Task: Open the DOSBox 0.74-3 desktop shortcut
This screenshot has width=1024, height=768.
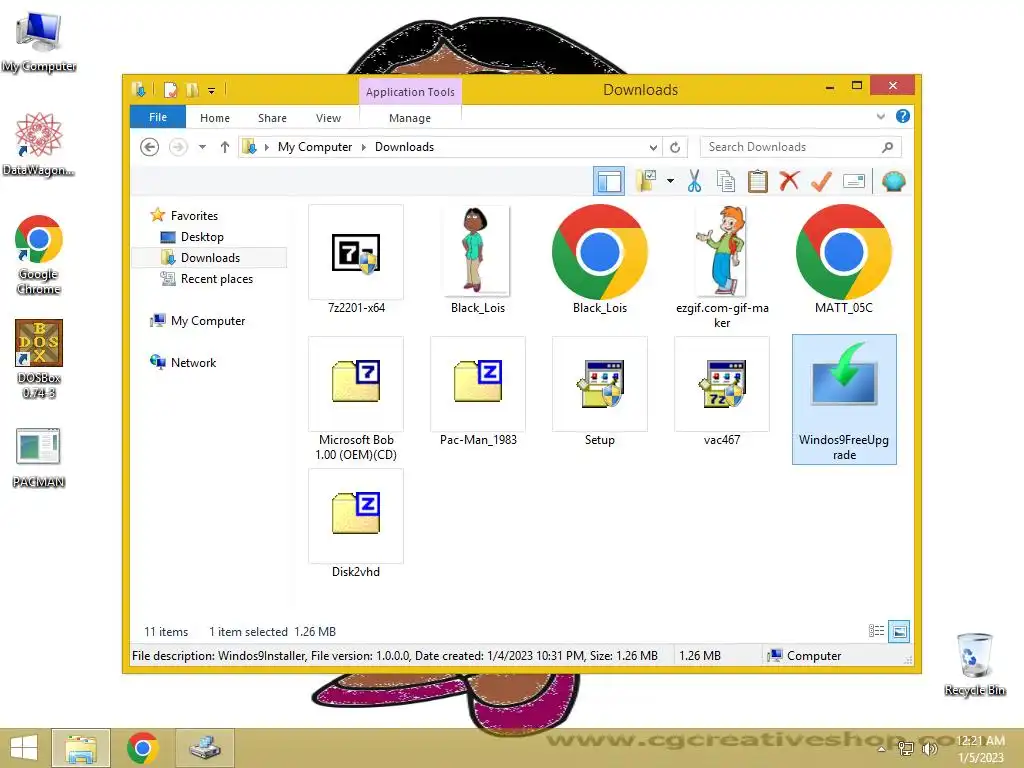Action: pos(39,359)
